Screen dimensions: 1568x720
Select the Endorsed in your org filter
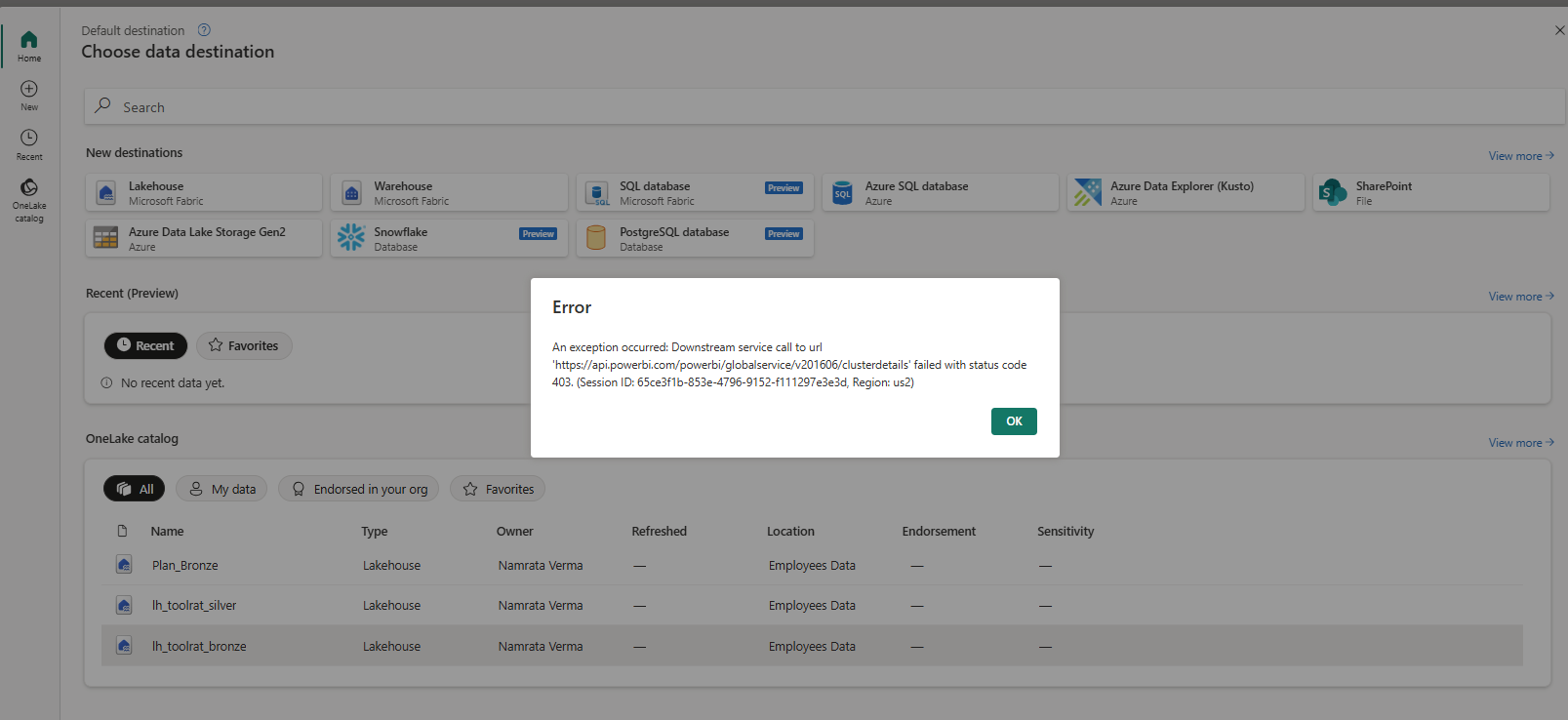(359, 489)
